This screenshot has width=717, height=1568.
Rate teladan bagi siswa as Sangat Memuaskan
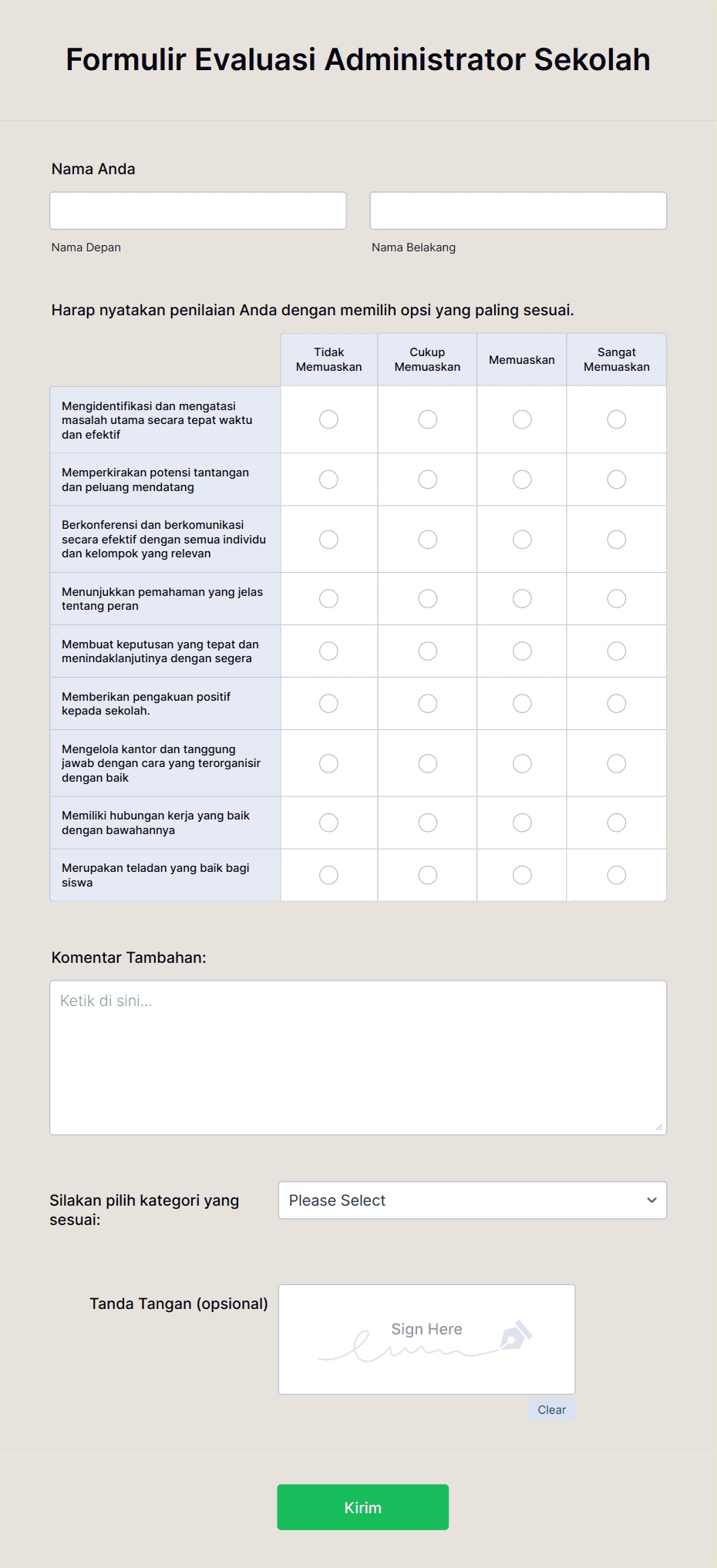[616, 874]
